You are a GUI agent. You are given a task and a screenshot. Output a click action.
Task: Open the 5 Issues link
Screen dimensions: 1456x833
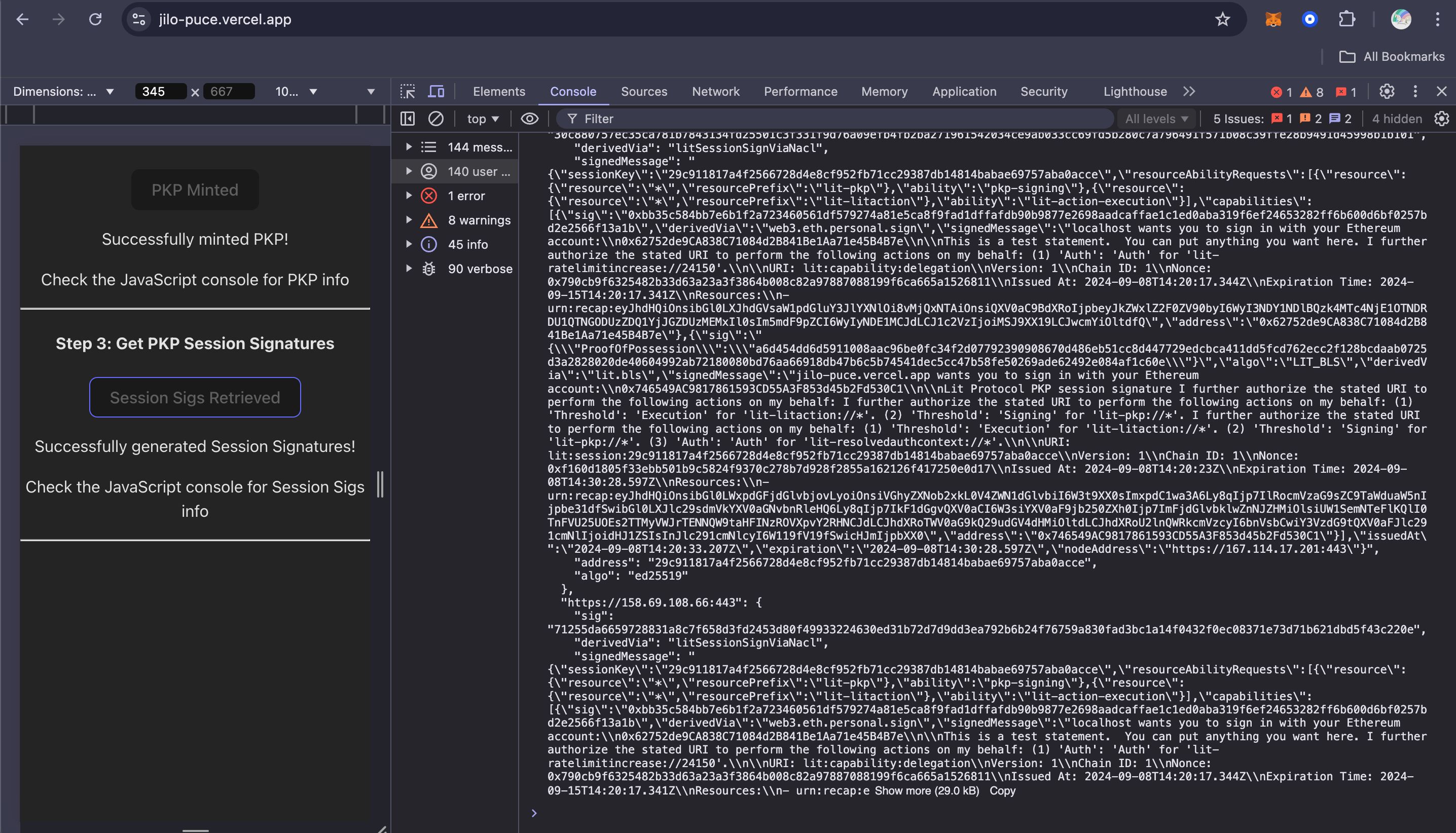click(1282, 119)
